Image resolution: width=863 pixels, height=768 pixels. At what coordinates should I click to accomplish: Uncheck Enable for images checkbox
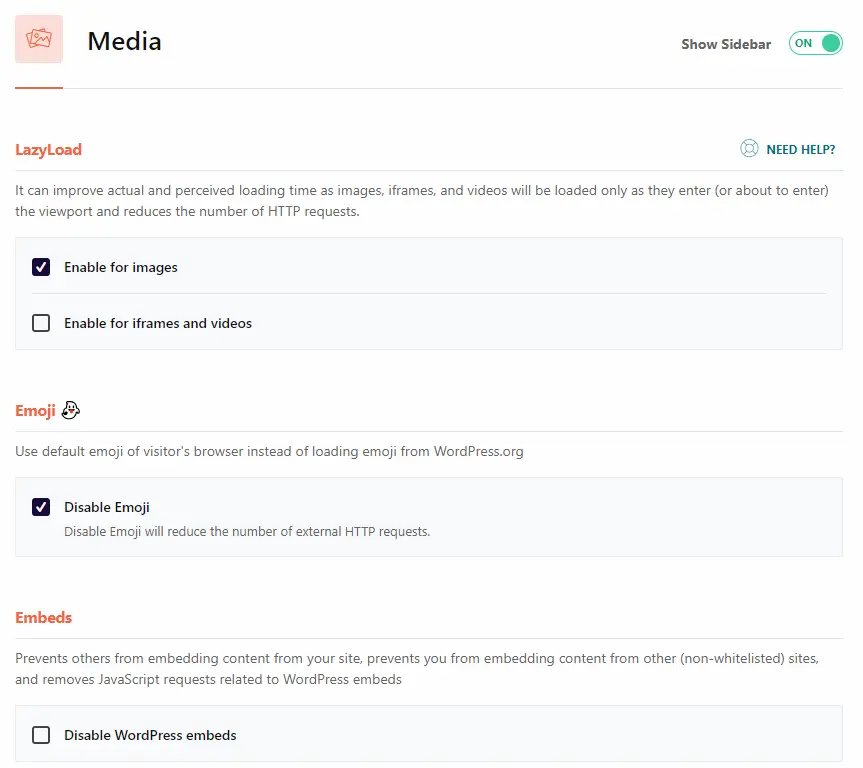click(x=41, y=267)
